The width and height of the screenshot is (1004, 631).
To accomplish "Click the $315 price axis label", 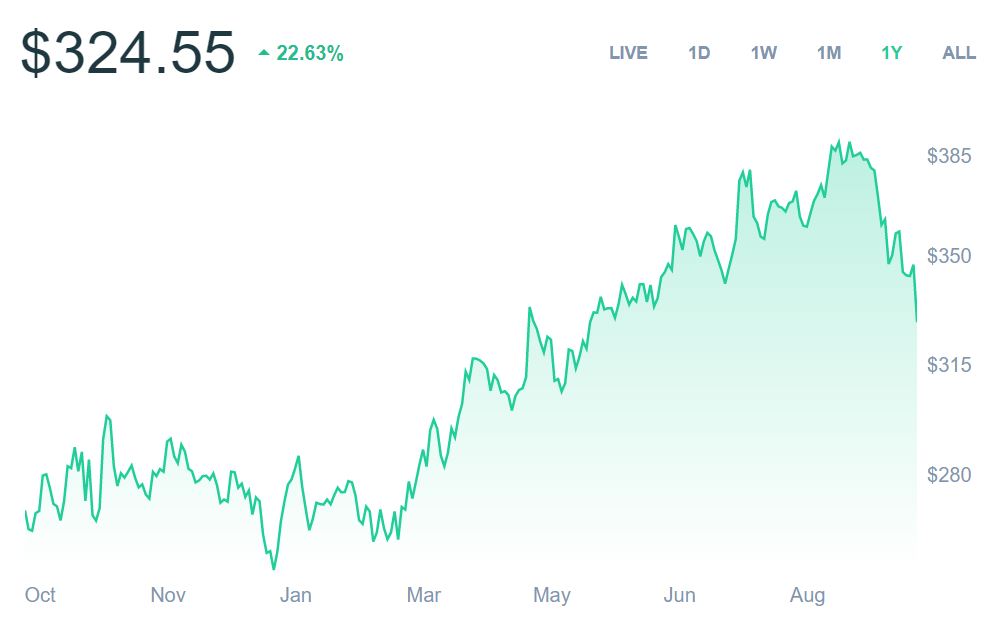I will click(950, 365).
